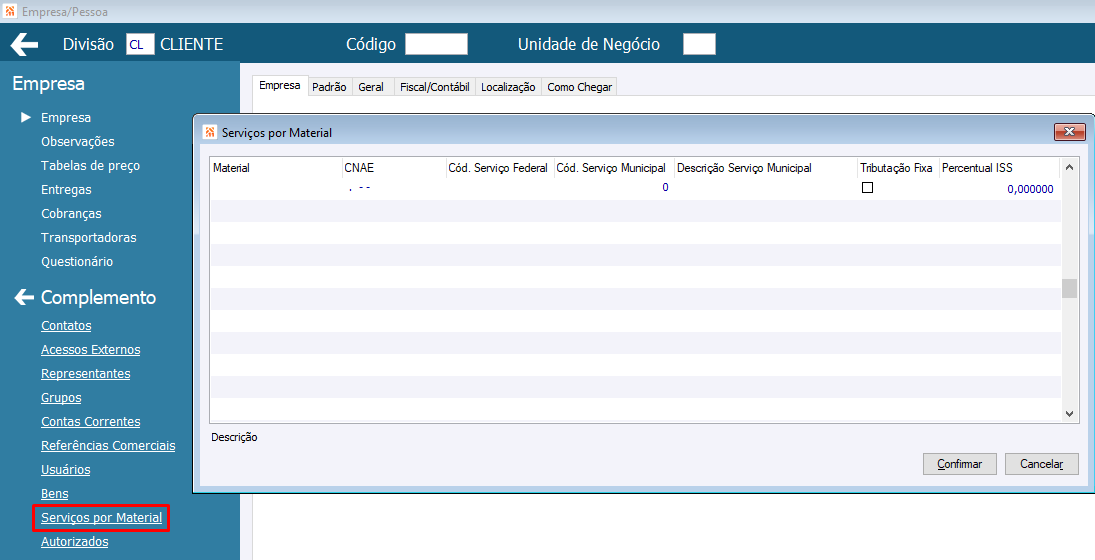Click the Percentual ISS value 0,000000
Screen dimensions: 1095x560
pyautogui.click(x=1030, y=189)
